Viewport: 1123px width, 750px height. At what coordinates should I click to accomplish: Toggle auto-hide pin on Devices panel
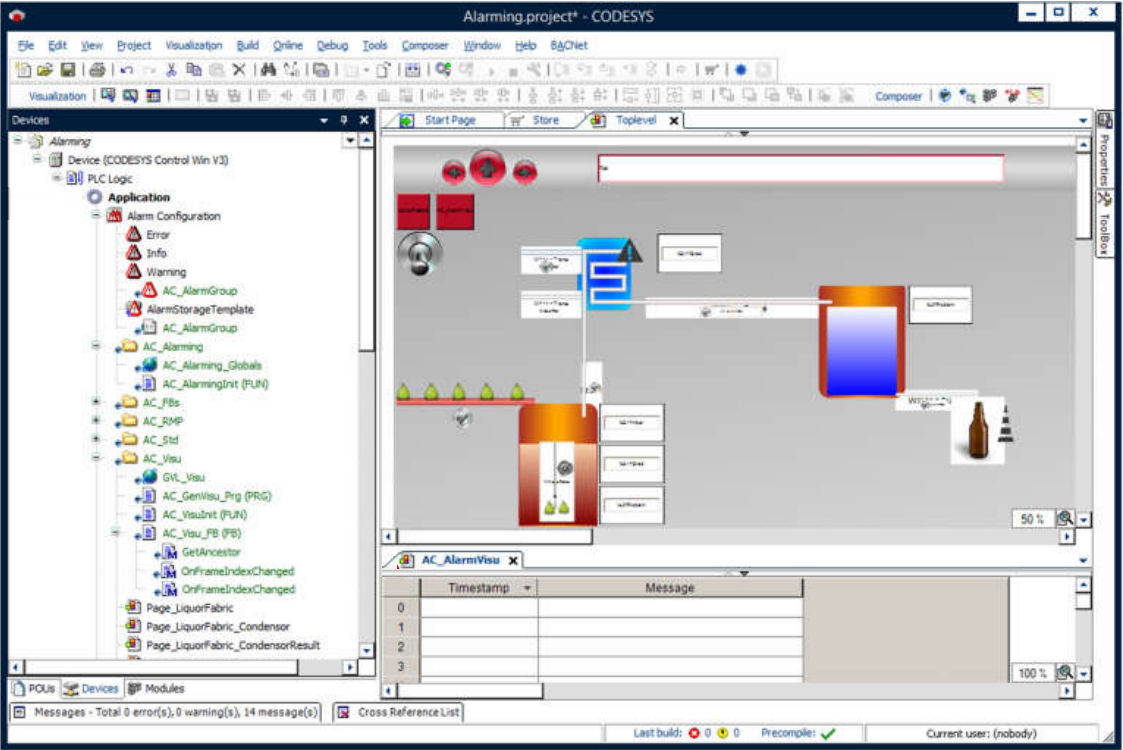(x=344, y=120)
